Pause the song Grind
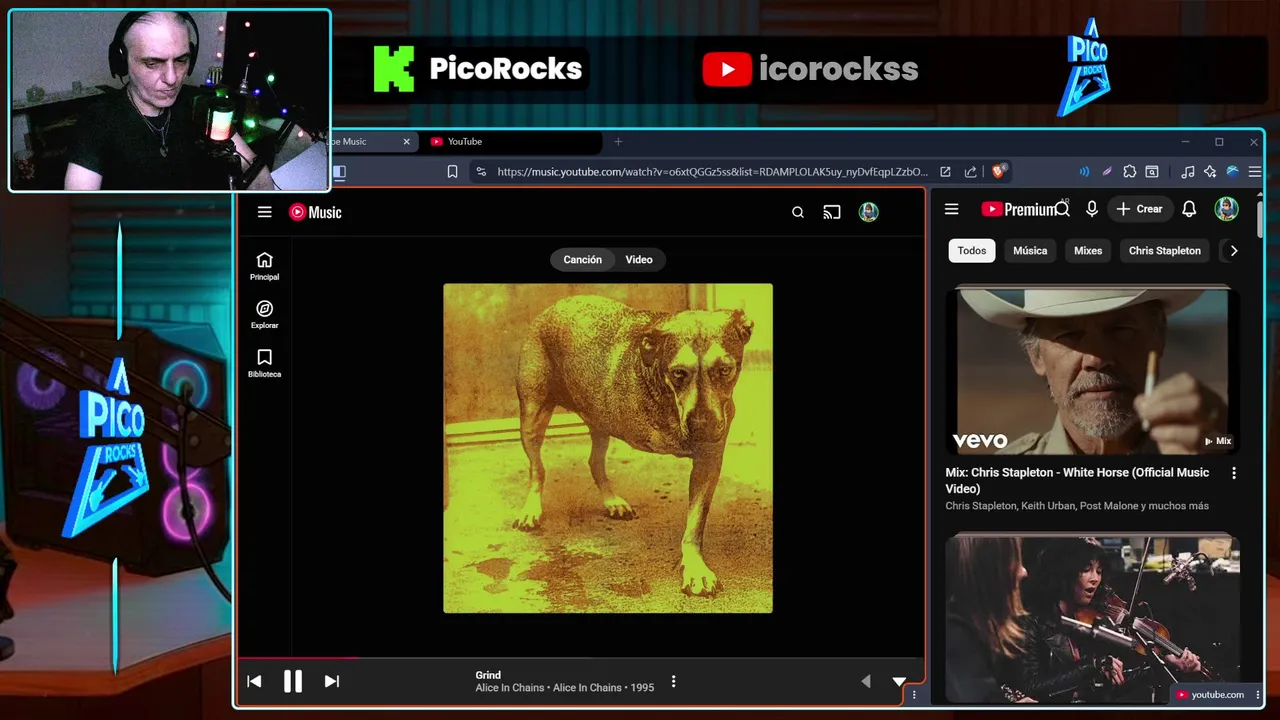The width and height of the screenshot is (1280, 720). (293, 681)
